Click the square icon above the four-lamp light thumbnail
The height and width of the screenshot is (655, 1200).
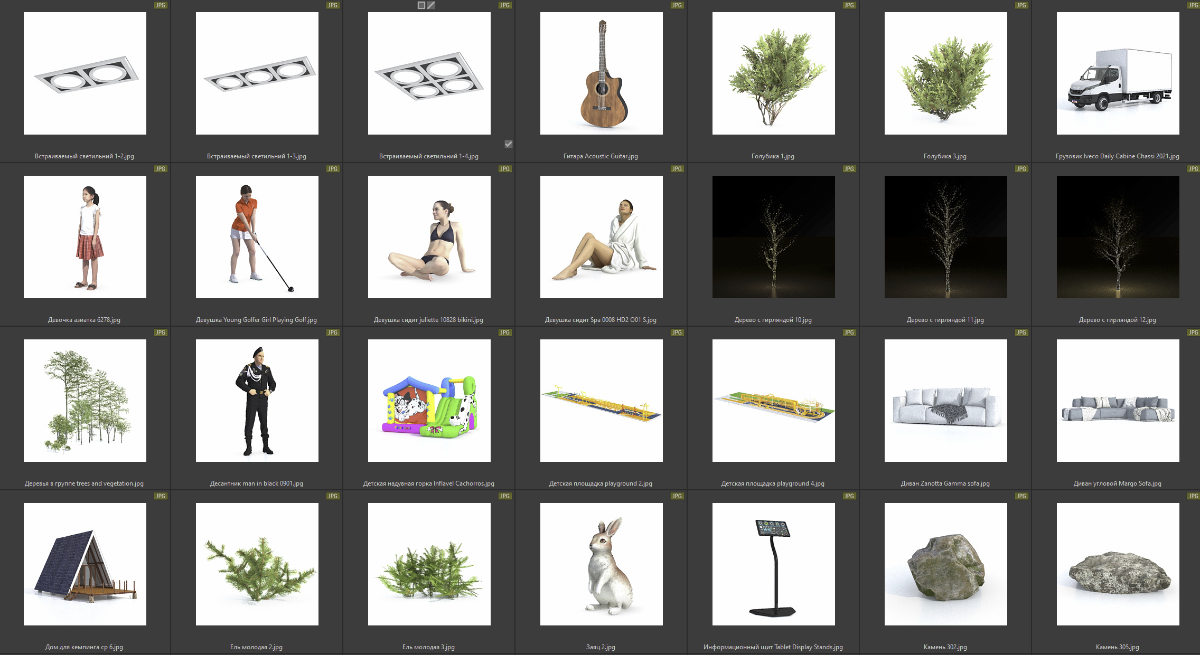[x=421, y=5]
